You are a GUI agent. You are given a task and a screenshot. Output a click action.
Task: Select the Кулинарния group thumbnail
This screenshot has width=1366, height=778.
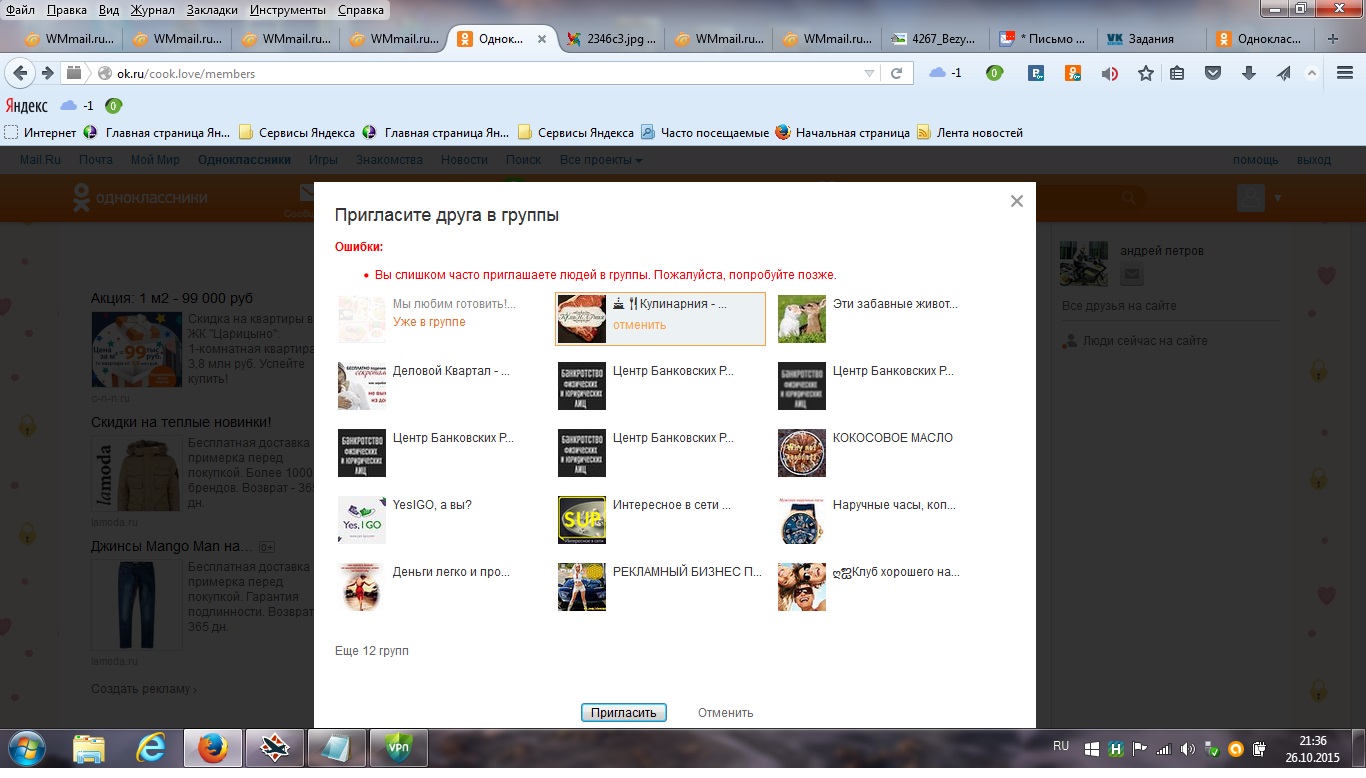tap(582, 319)
